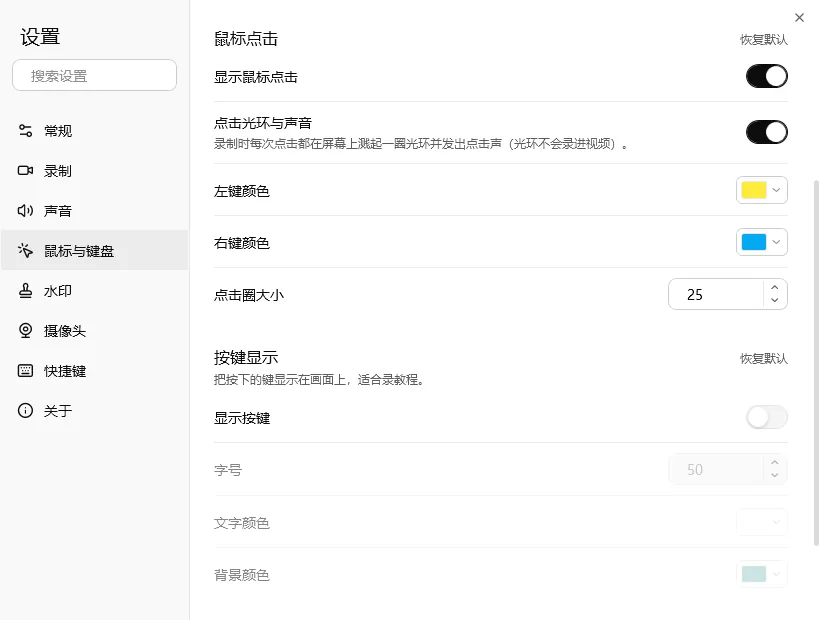Click the 字号 value field 50
This screenshot has height=620, width=820.
(715, 469)
